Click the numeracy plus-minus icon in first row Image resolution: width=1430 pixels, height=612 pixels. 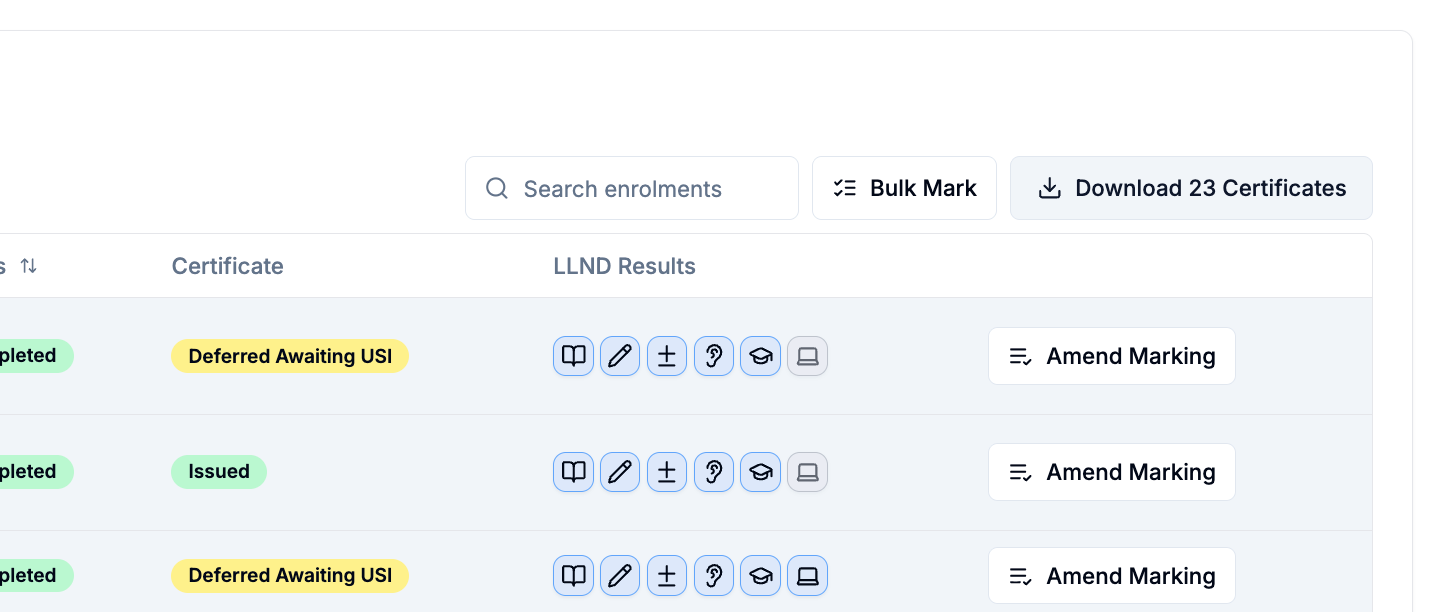[x=667, y=356]
